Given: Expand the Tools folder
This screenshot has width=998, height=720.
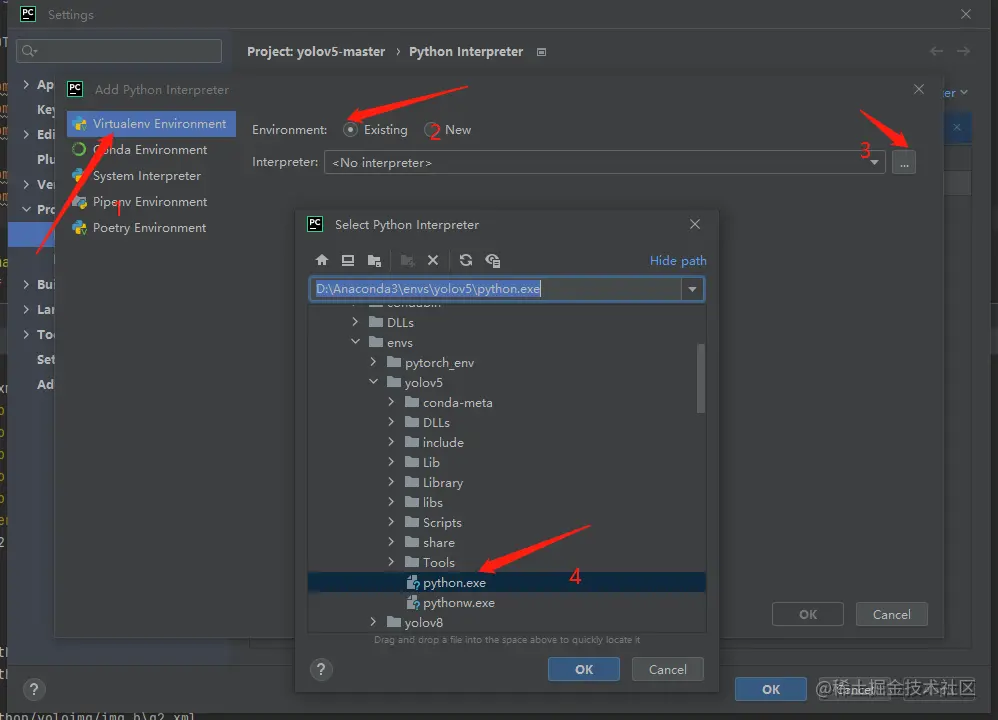Looking at the screenshot, I should 391,562.
